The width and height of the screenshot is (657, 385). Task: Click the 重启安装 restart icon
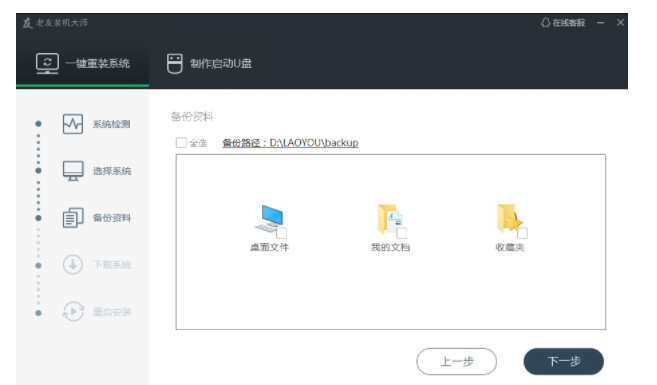[x=73, y=312]
